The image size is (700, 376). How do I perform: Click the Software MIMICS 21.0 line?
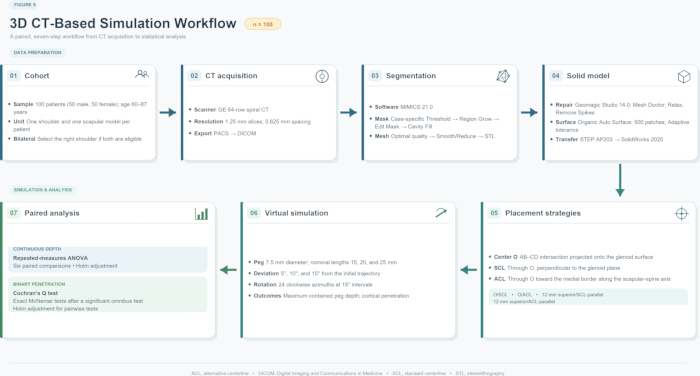(401, 107)
